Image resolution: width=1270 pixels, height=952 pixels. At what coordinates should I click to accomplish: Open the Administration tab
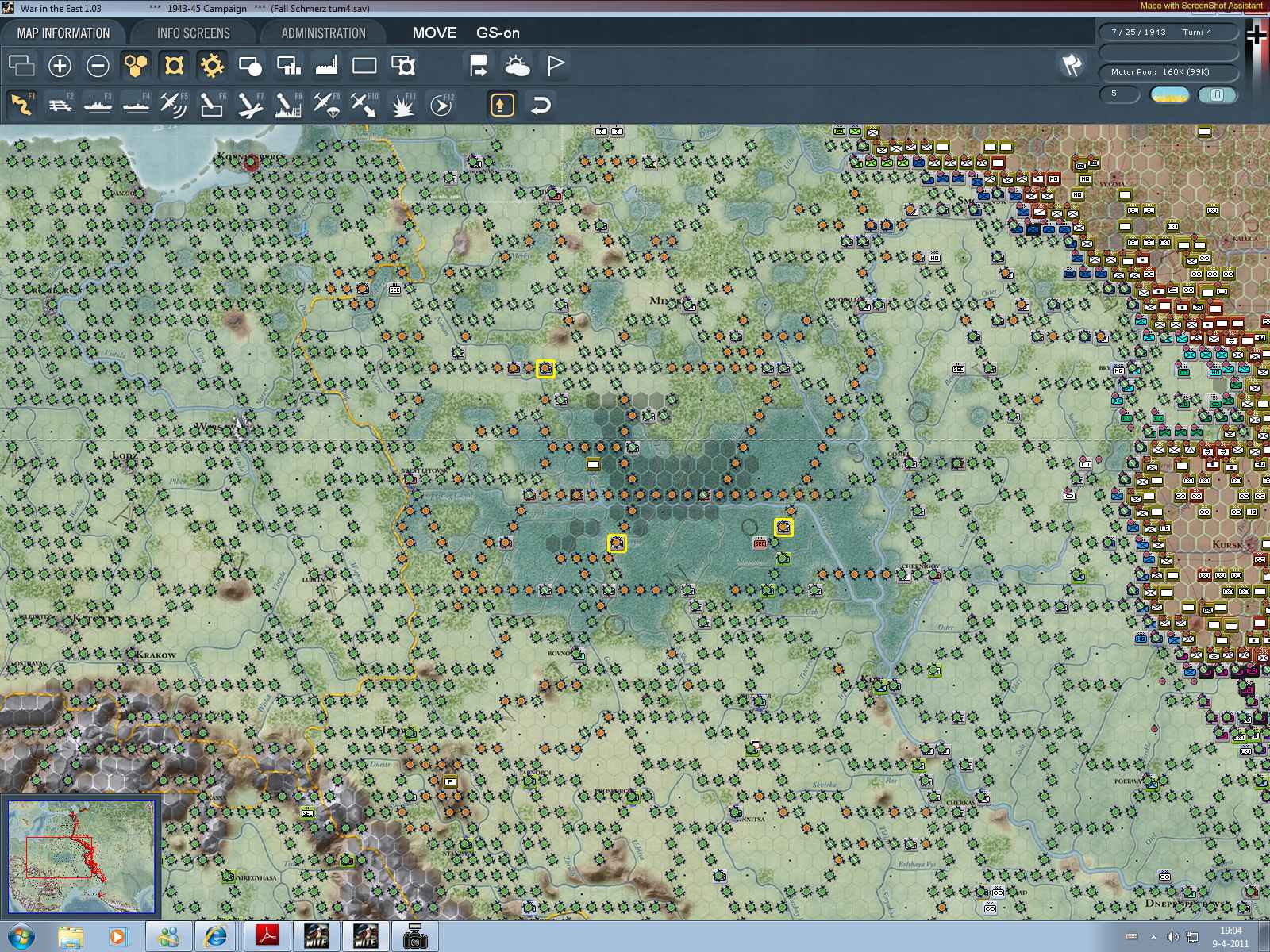tap(323, 33)
